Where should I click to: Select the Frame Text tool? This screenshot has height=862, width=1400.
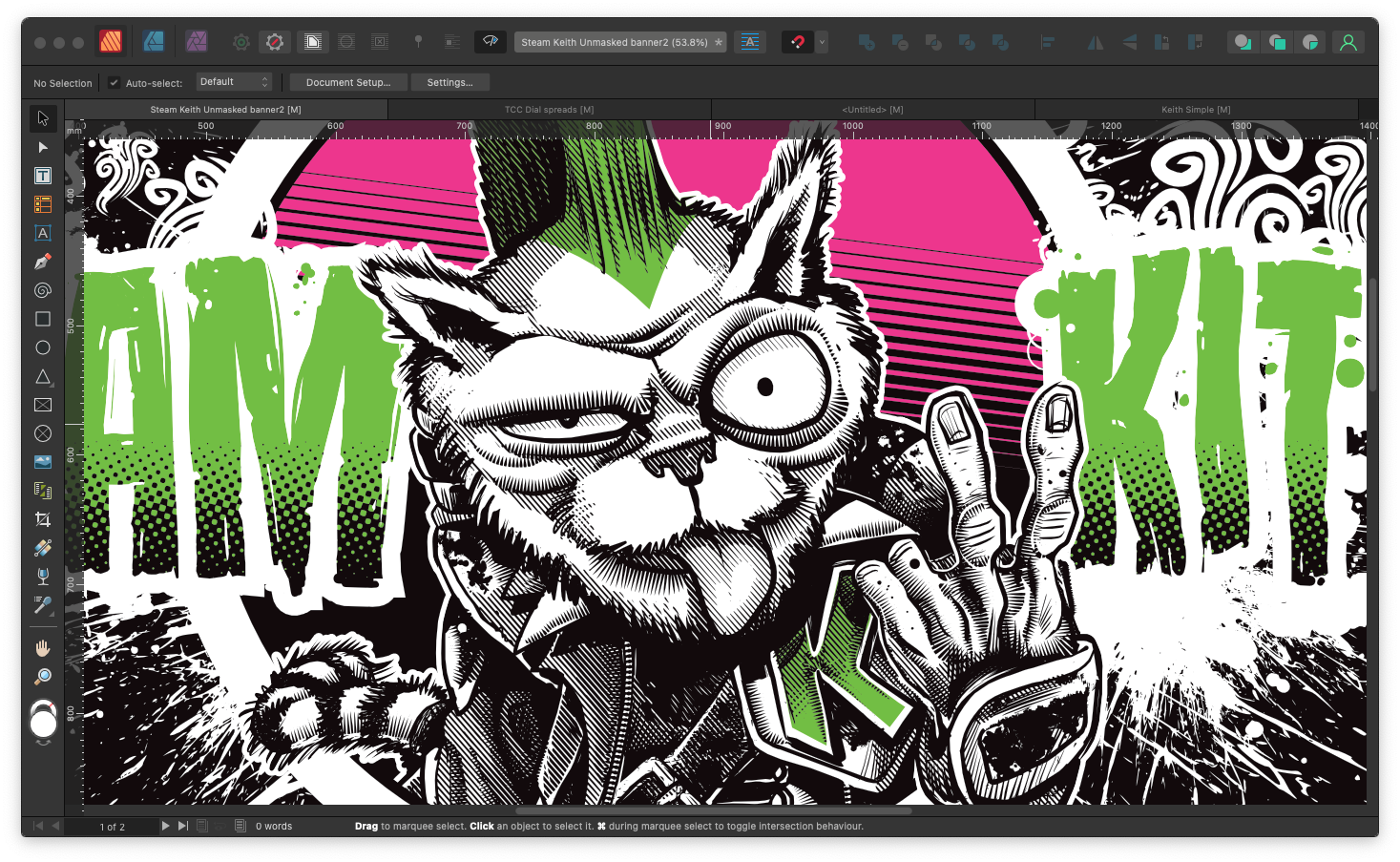point(43,176)
